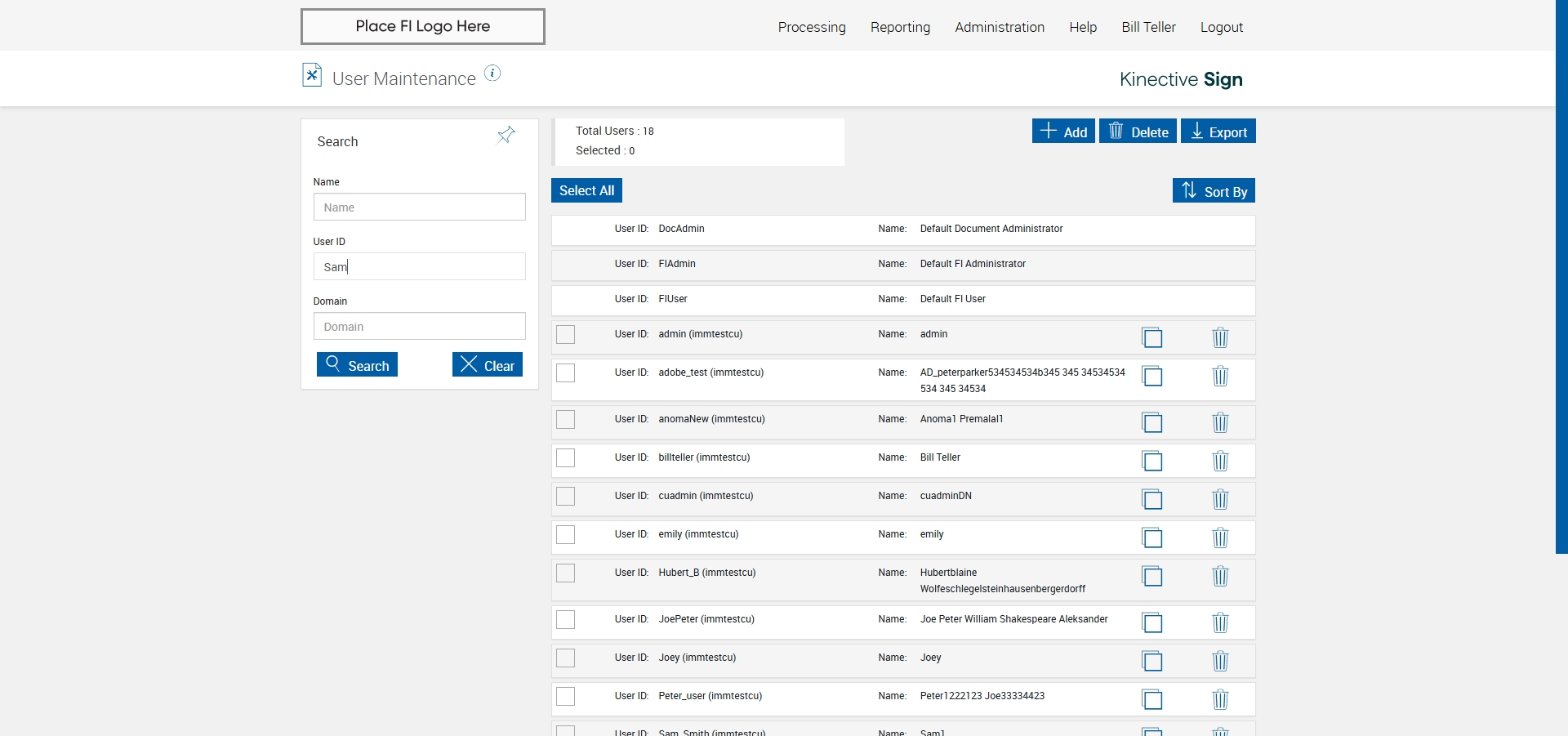Select the billteller user checkbox
Image resolution: width=1568 pixels, height=736 pixels.
565,457
